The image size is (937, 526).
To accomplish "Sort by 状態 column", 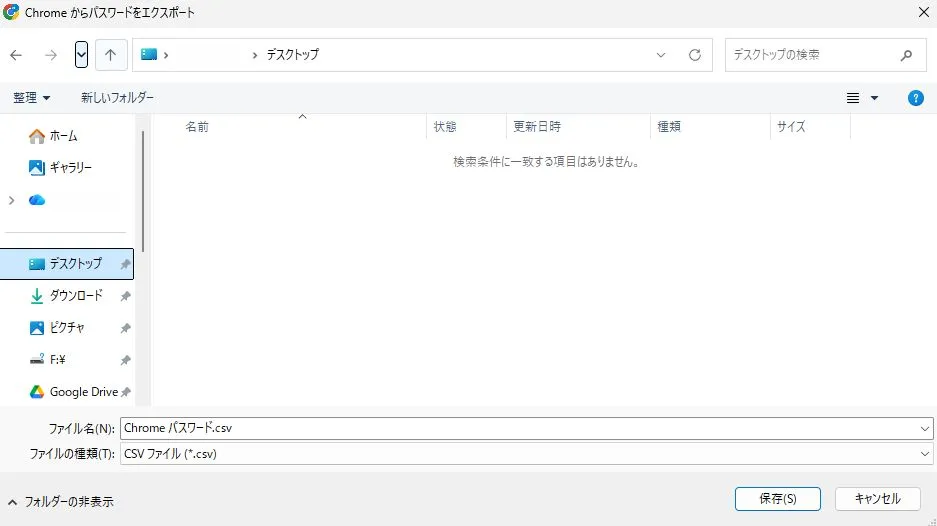I will tap(445, 127).
